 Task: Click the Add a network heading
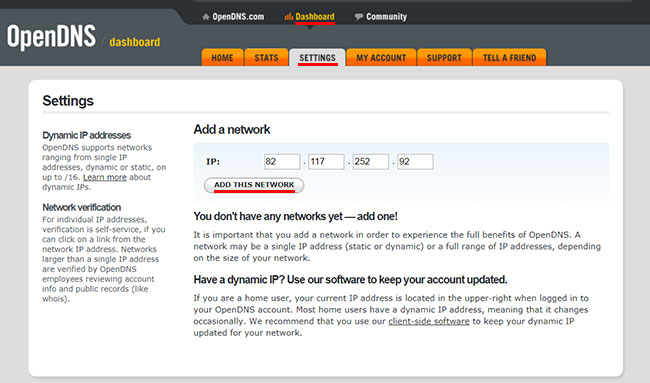[232, 129]
